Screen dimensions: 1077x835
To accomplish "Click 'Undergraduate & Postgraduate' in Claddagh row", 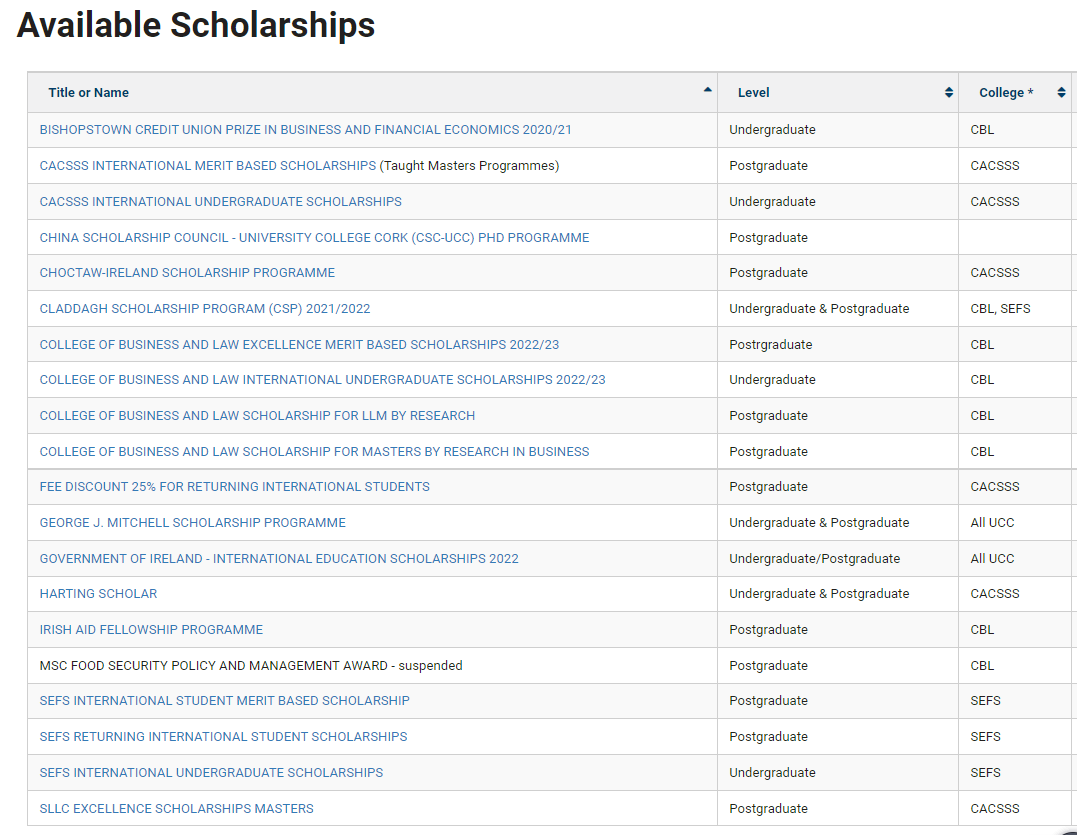I will (819, 309).
